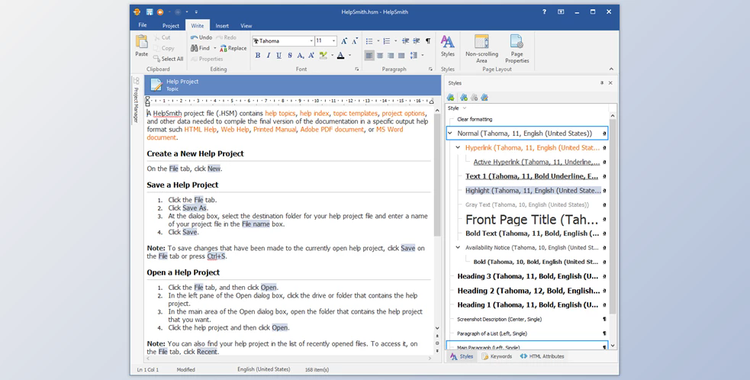This screenshot has height=380, width=750.
Task: Click the 'help topics' hyperlink
Action: (280, 113)
